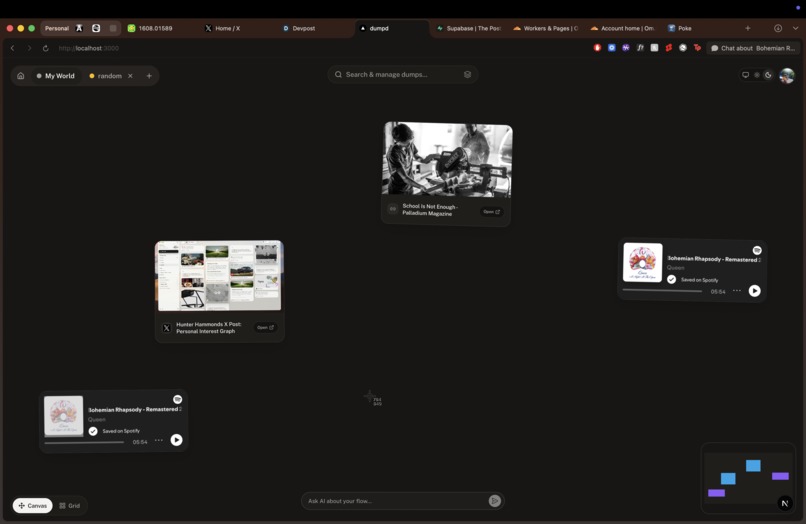Click the purple circle extension icon

point(626,48)
